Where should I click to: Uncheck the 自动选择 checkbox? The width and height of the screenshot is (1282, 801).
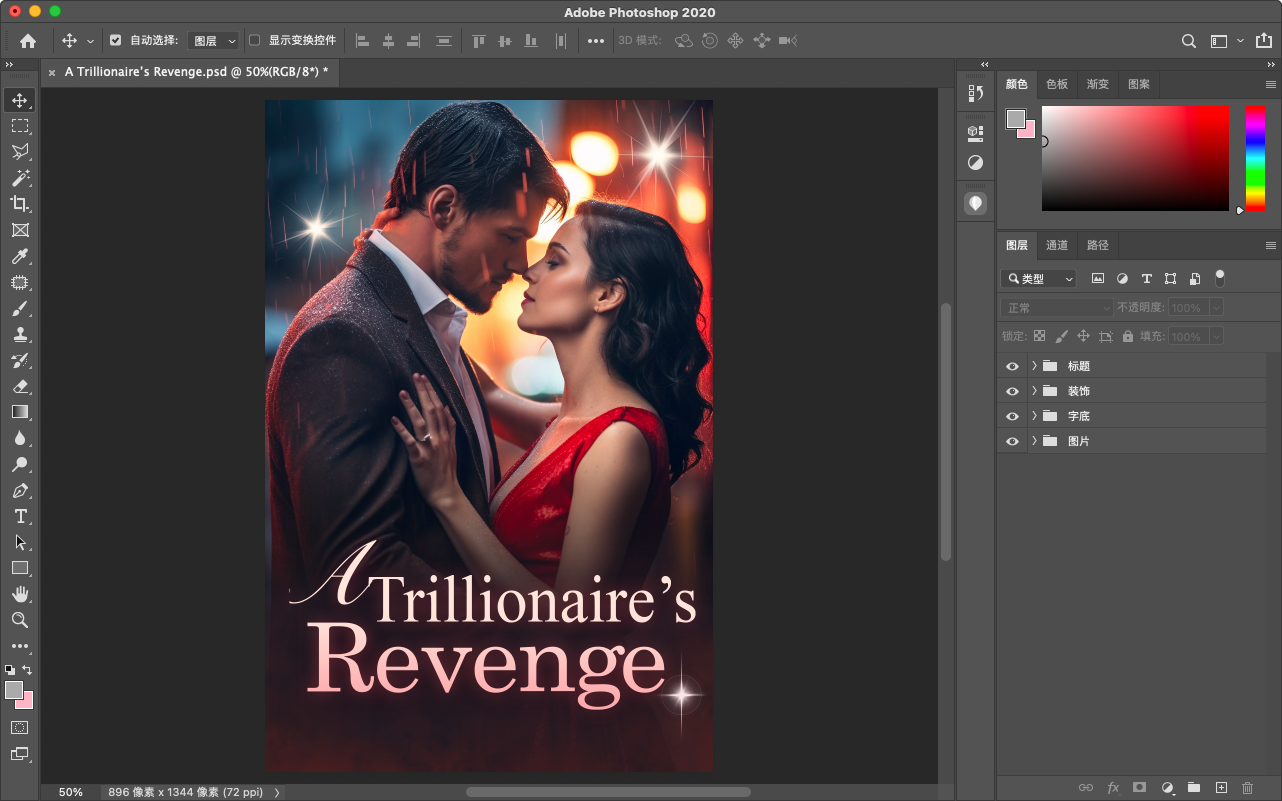[115, 41]
